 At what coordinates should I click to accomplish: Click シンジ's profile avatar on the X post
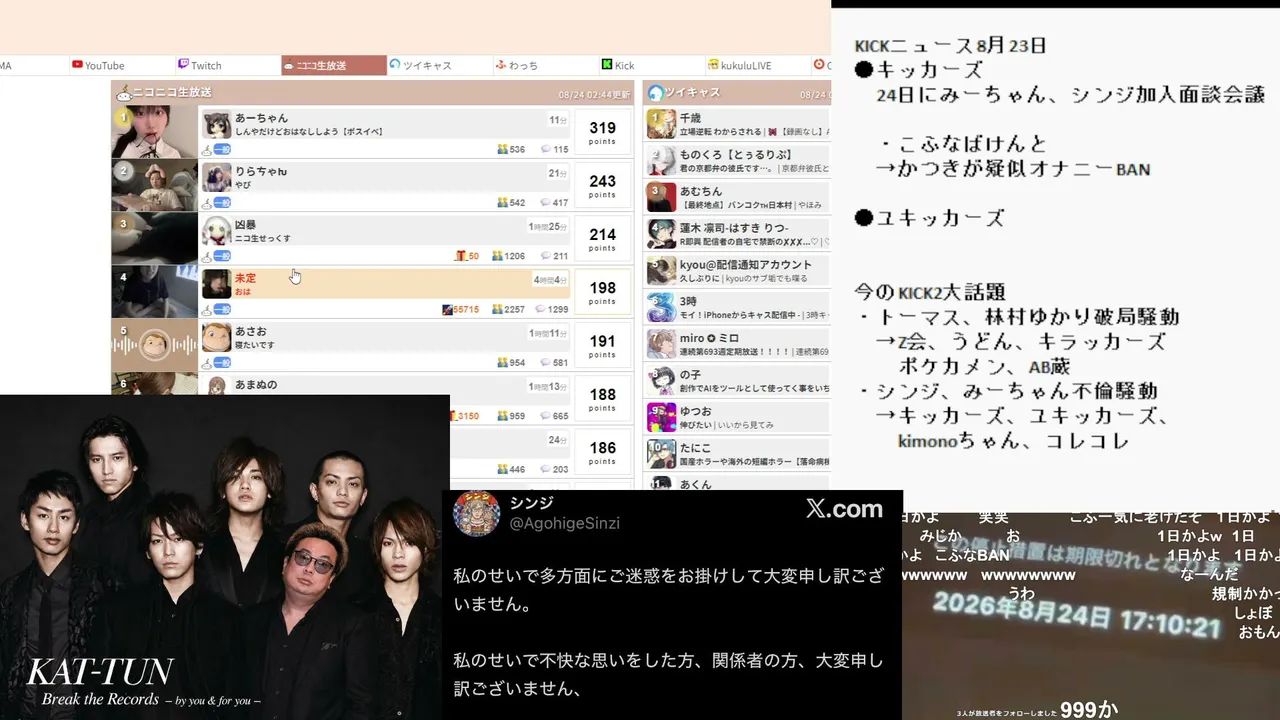(x=476, y=513)
